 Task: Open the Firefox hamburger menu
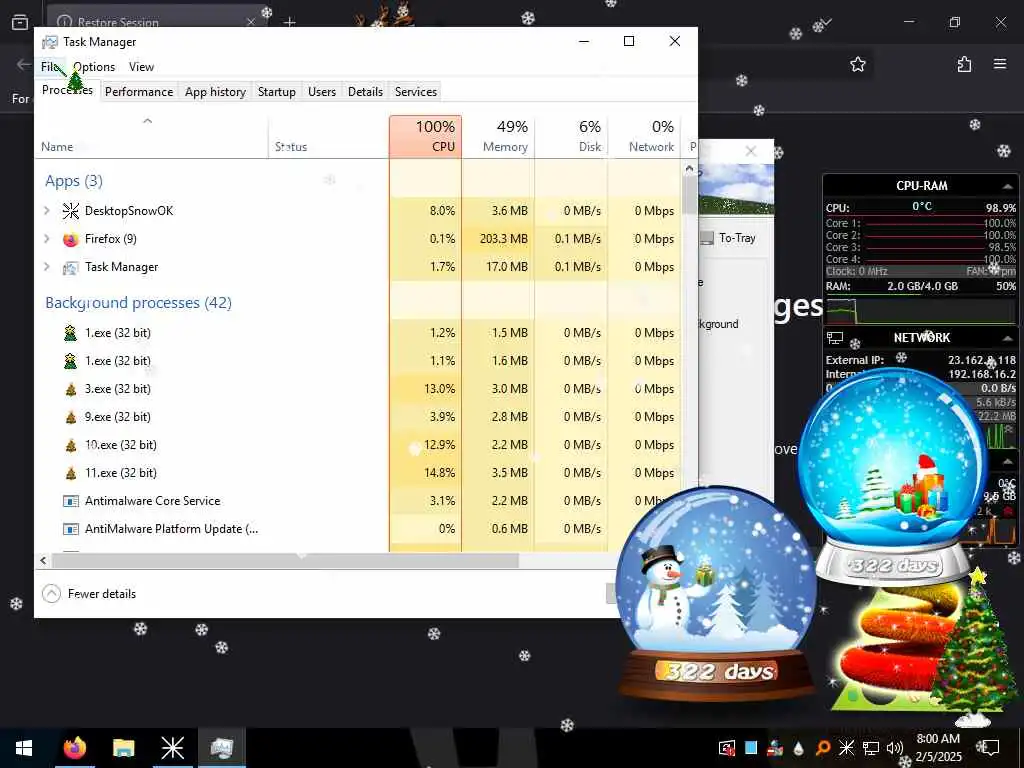1000,64
